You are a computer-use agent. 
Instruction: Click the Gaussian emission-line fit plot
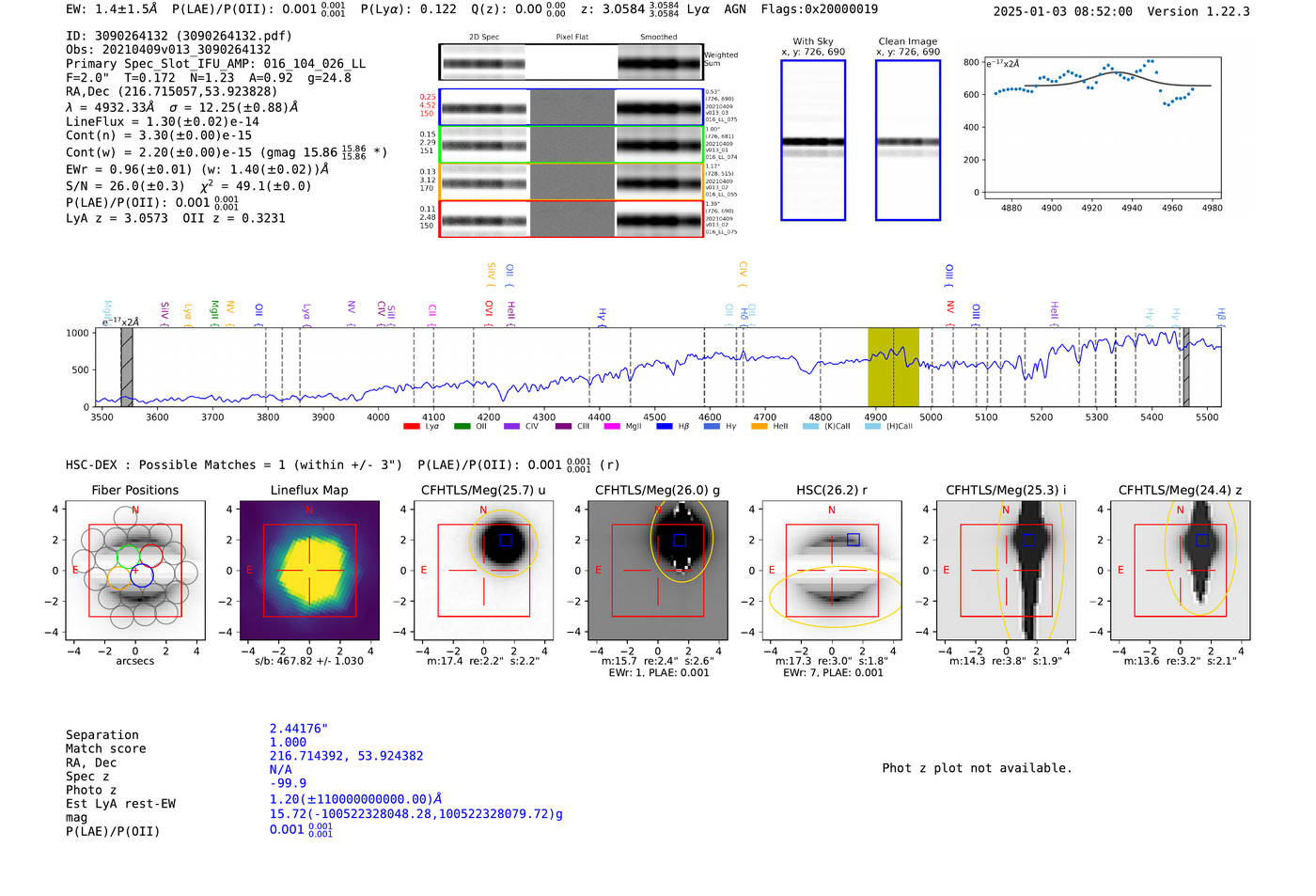(1102, 128)
